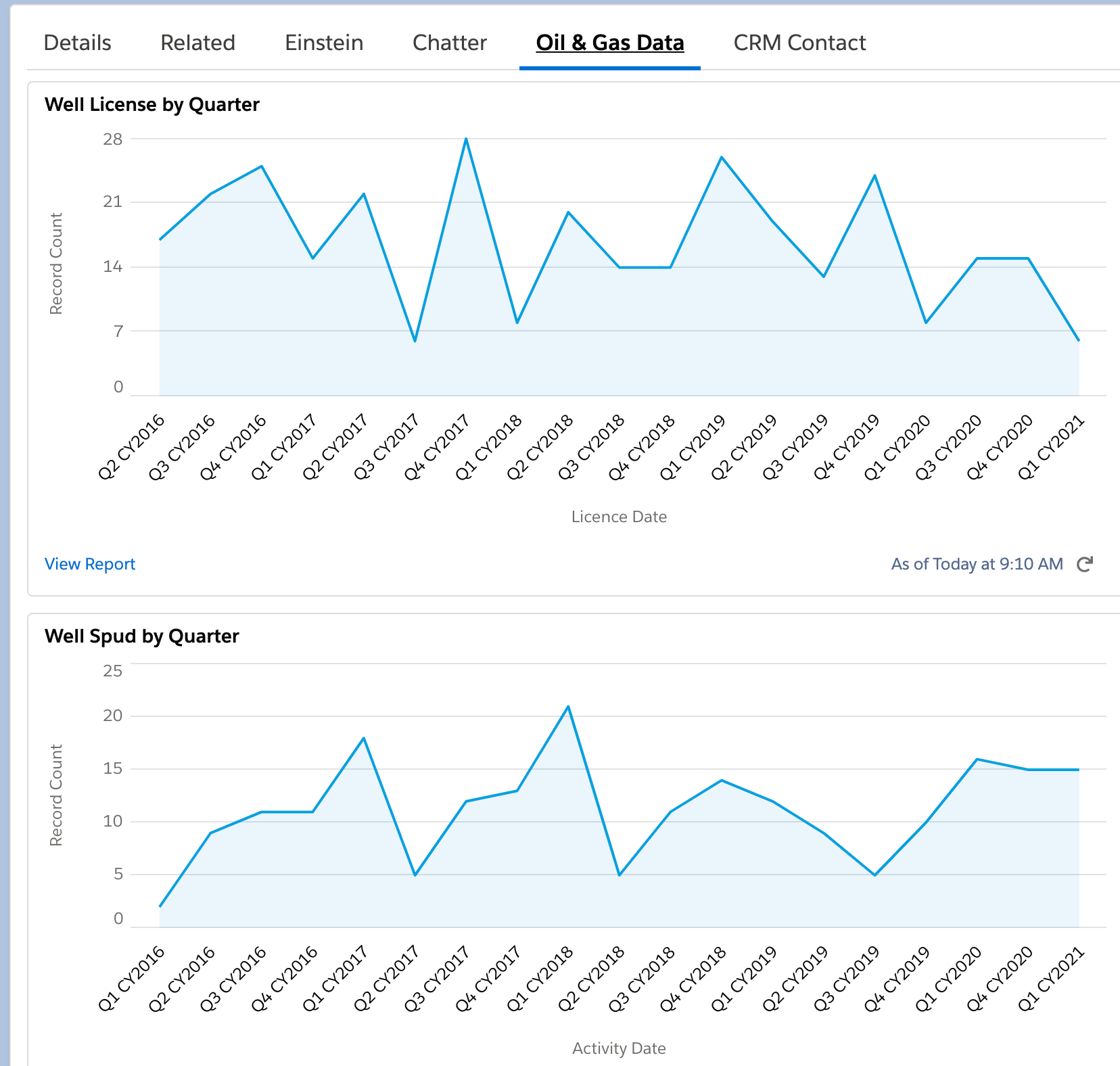
Task: Click the Well License by Quarter title
Action: [152, 105]
